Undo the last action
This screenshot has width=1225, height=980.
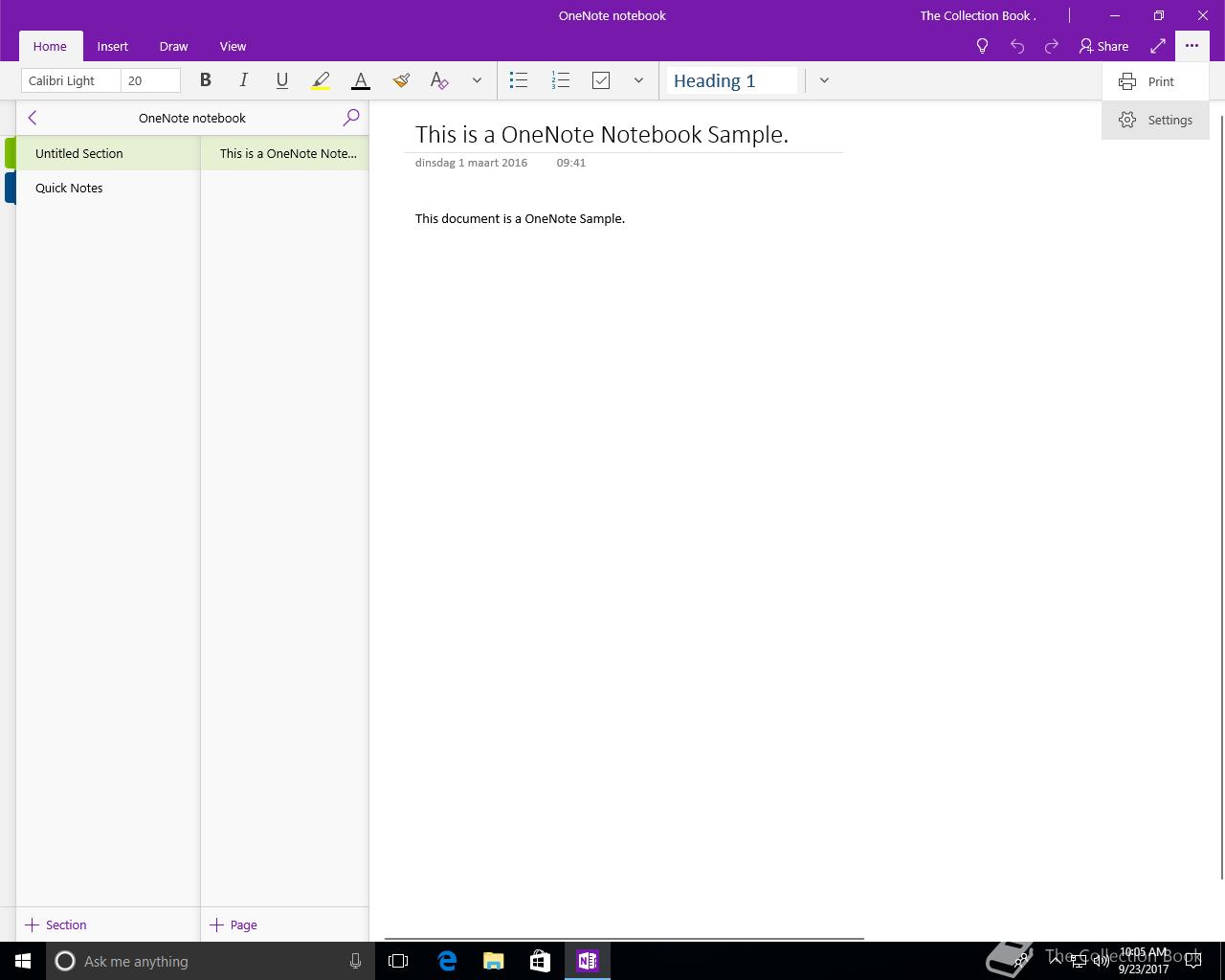1017,46
